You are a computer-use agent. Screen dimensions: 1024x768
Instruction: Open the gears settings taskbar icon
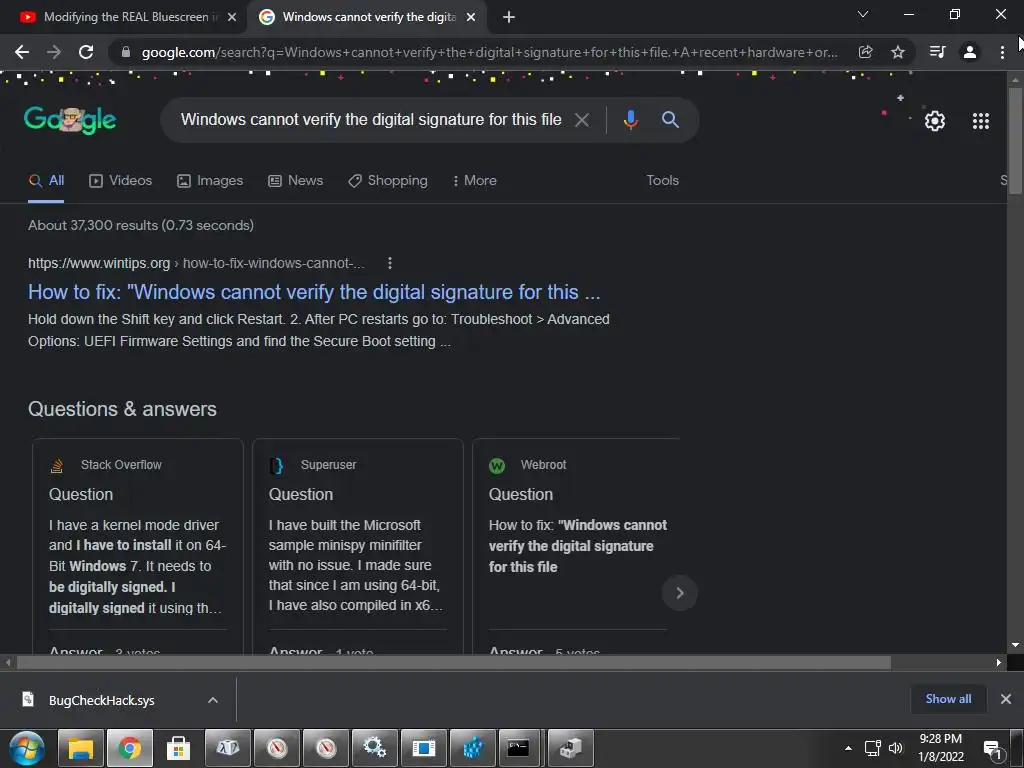[375, 748]
